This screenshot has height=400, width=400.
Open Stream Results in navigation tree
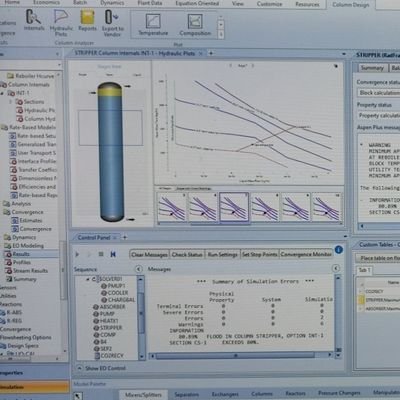26,271
